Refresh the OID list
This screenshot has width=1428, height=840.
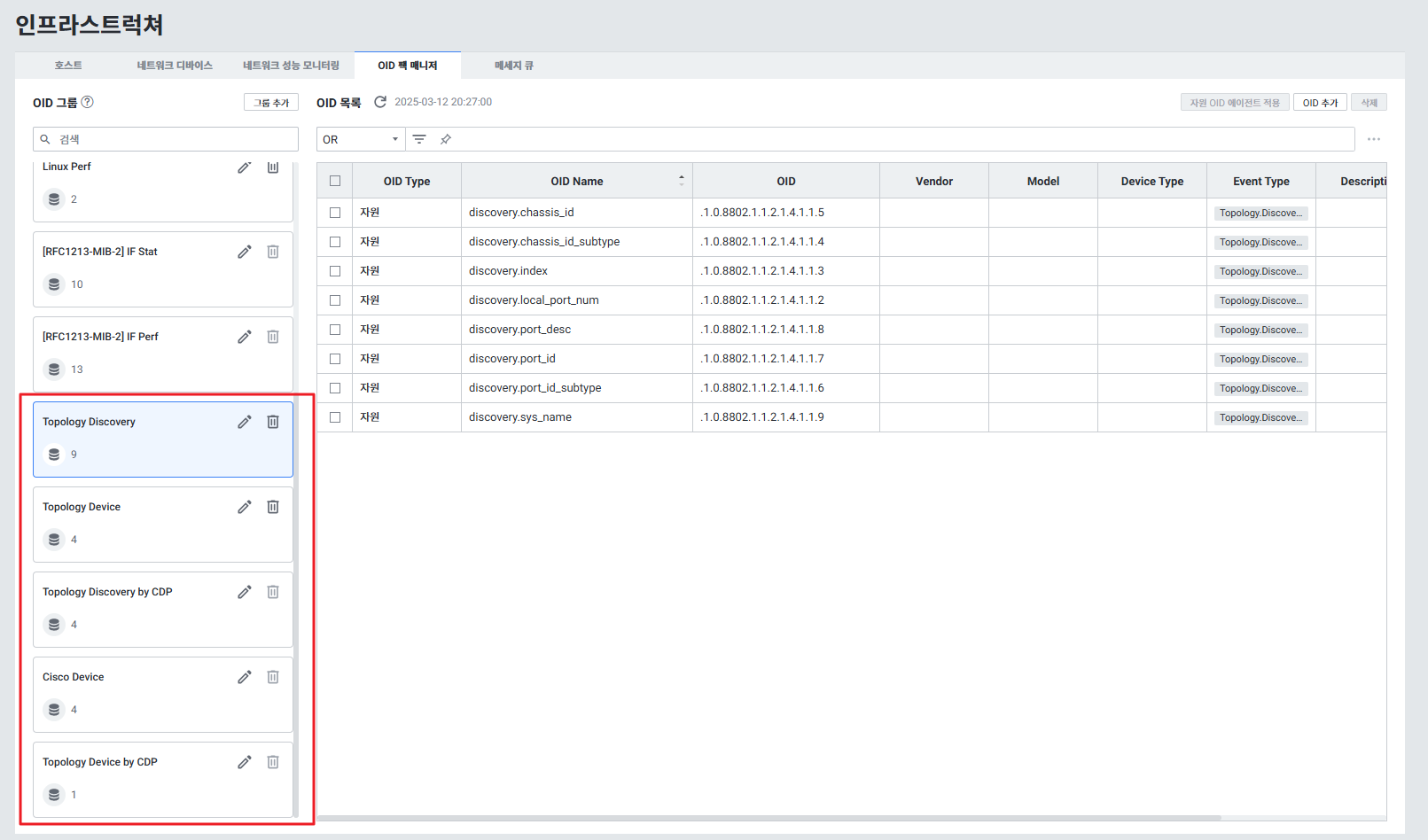[380, 102]
